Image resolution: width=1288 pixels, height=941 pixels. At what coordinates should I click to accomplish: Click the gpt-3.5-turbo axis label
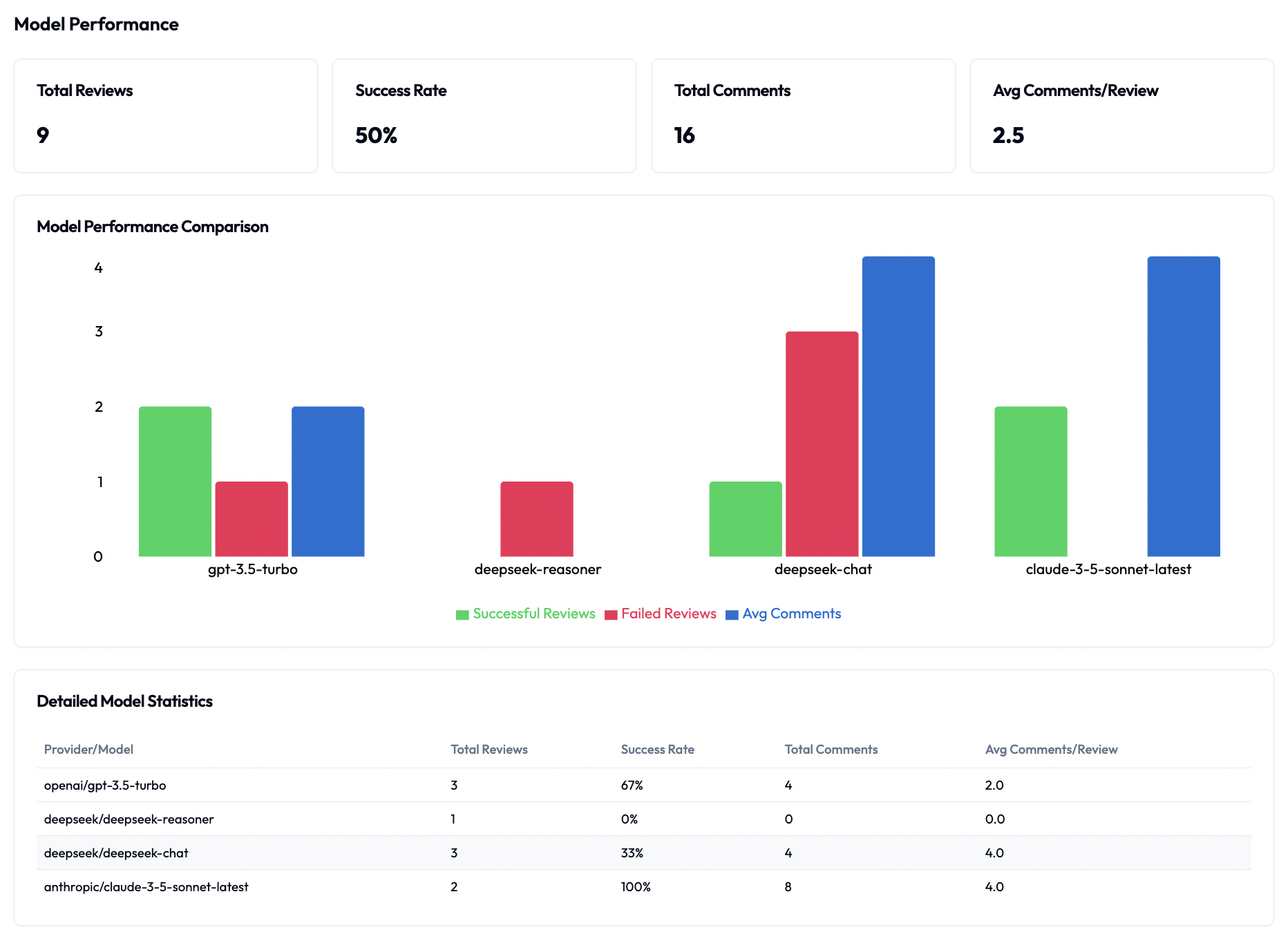tap(253, 569)
